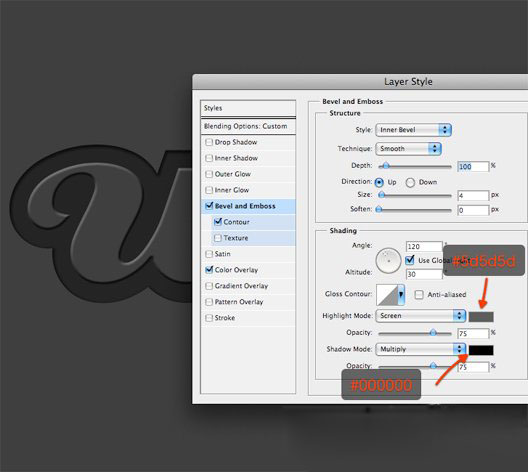Click the black shadow color swatch
The width and height of the screenshot is (528, 472).
tap(481, 350)
